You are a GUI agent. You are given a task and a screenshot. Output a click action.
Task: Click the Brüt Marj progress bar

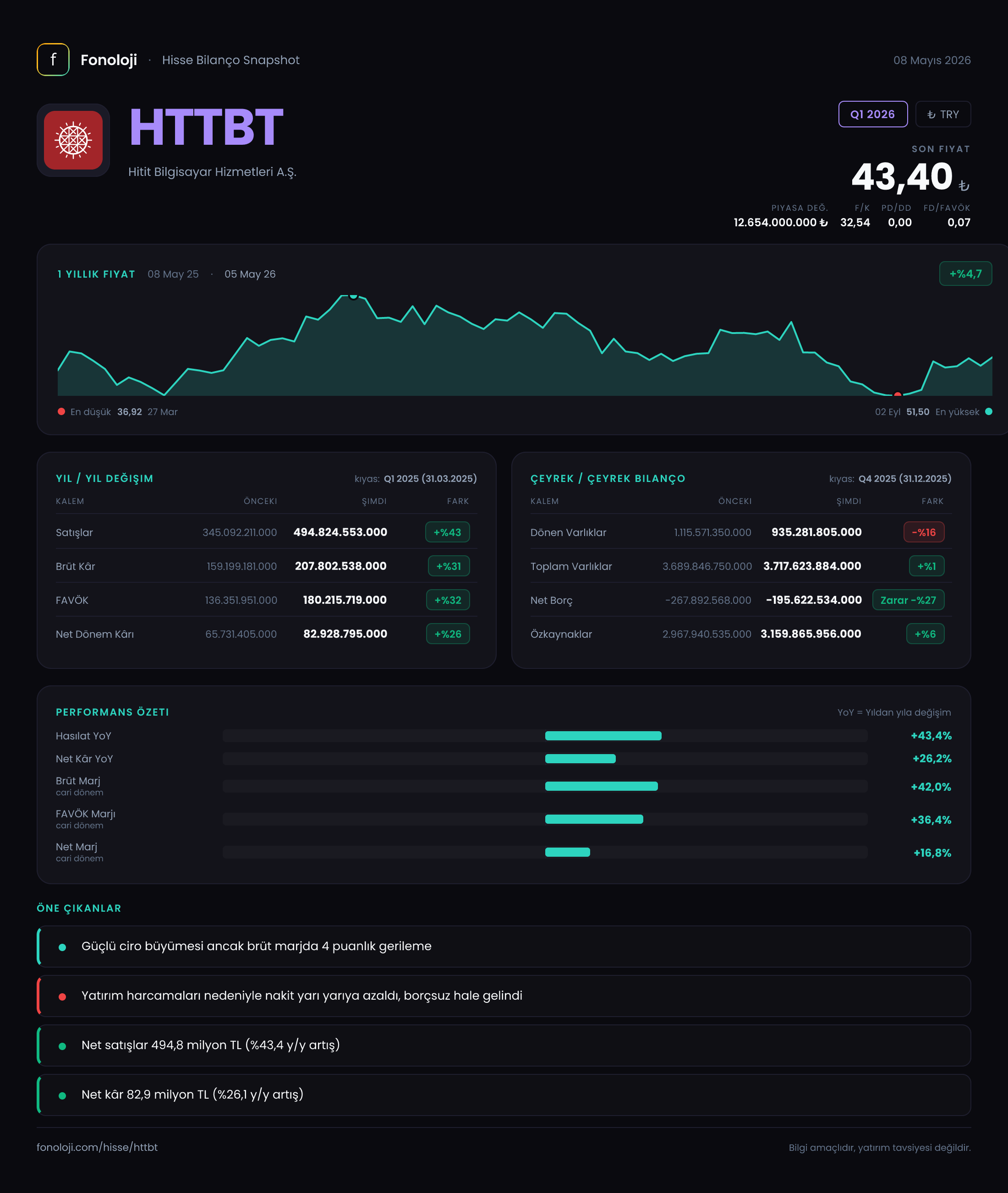(x=545, y=786)
